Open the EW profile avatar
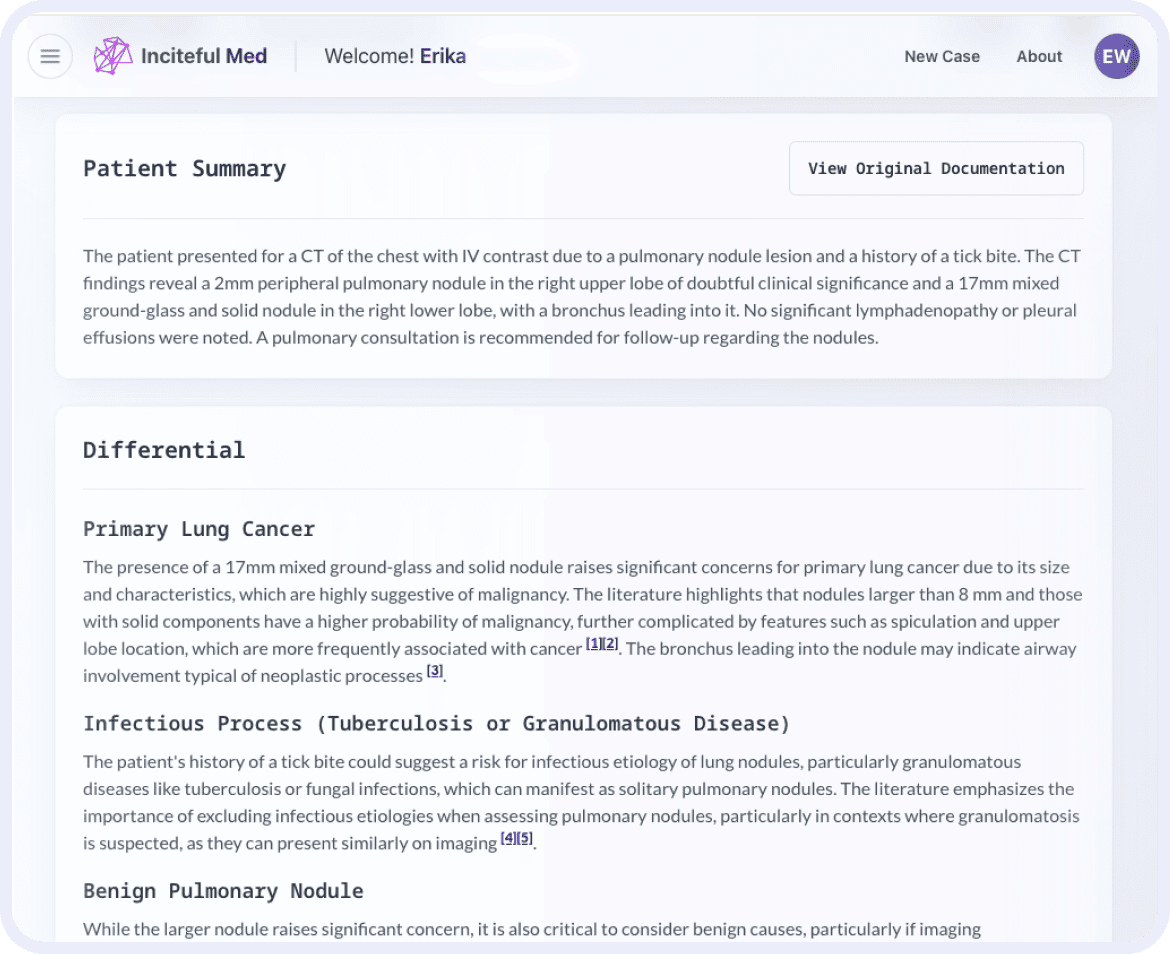The height and width of the screenshot is (954, 1170). click(1116, 56)
